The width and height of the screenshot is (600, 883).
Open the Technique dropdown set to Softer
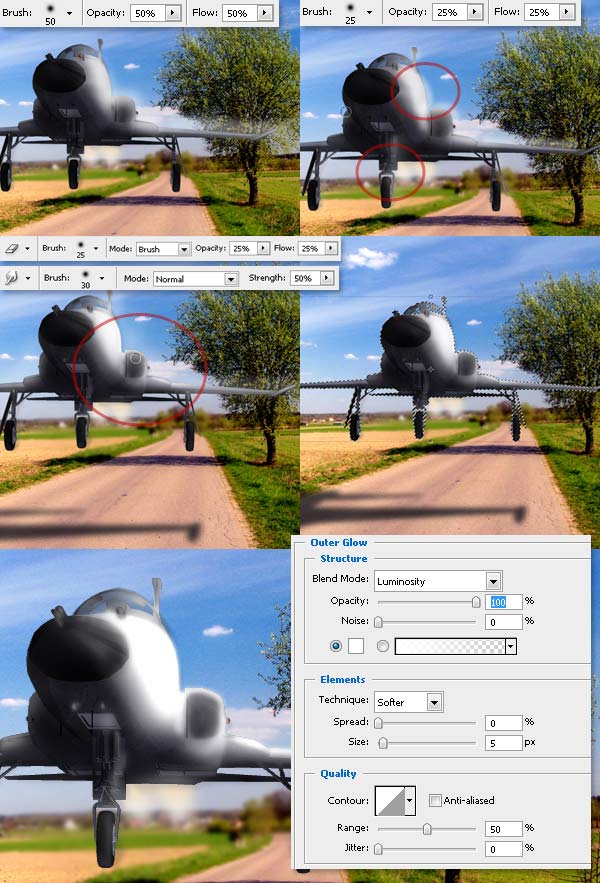click(408, 702)
